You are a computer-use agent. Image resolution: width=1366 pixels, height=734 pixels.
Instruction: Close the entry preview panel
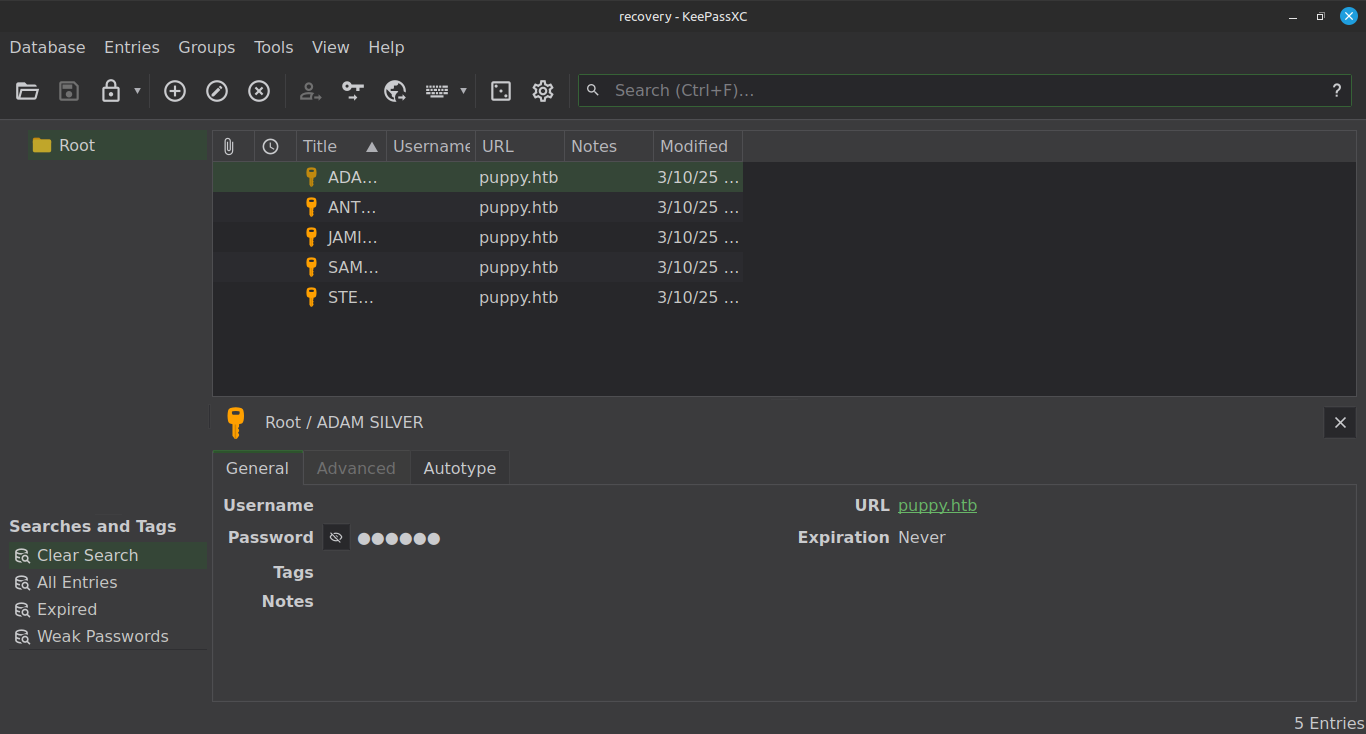click(x=1340, y=423)
